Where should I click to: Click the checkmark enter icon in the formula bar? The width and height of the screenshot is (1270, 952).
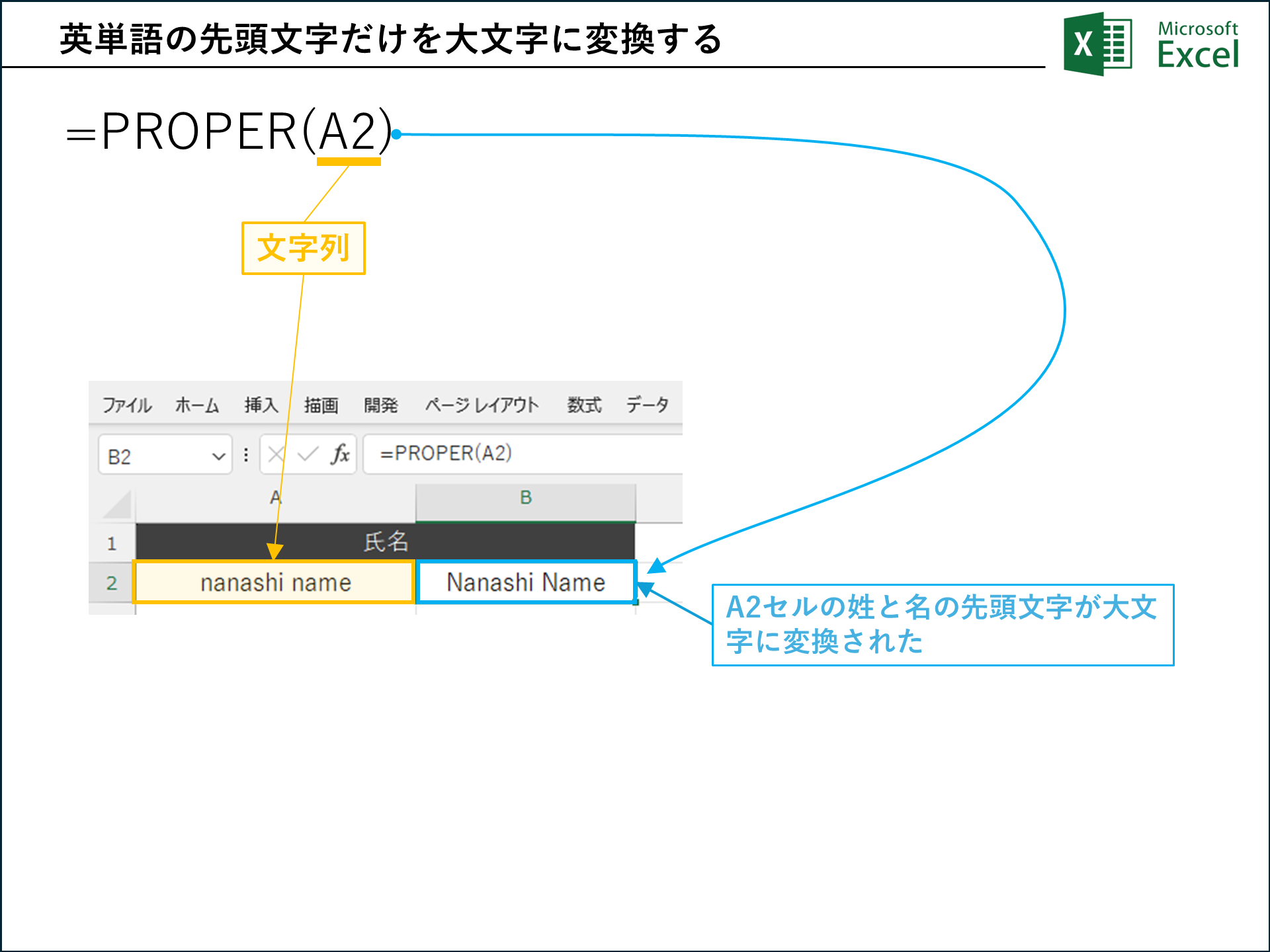pos(308,454)
